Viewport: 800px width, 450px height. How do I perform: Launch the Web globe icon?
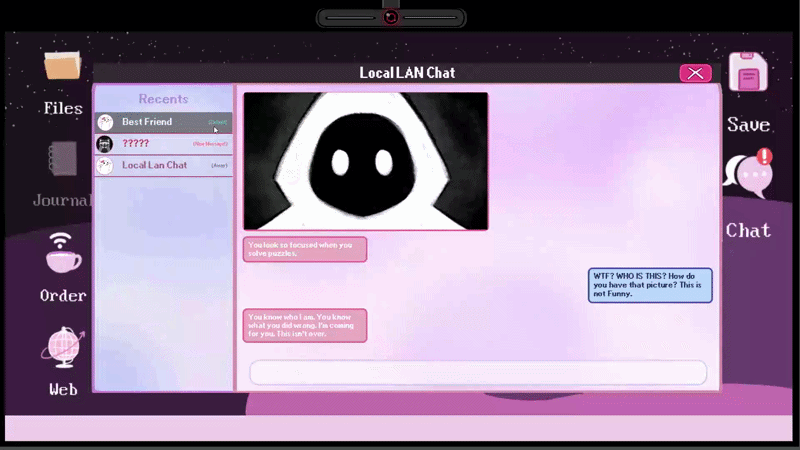(x=63, y=347)
